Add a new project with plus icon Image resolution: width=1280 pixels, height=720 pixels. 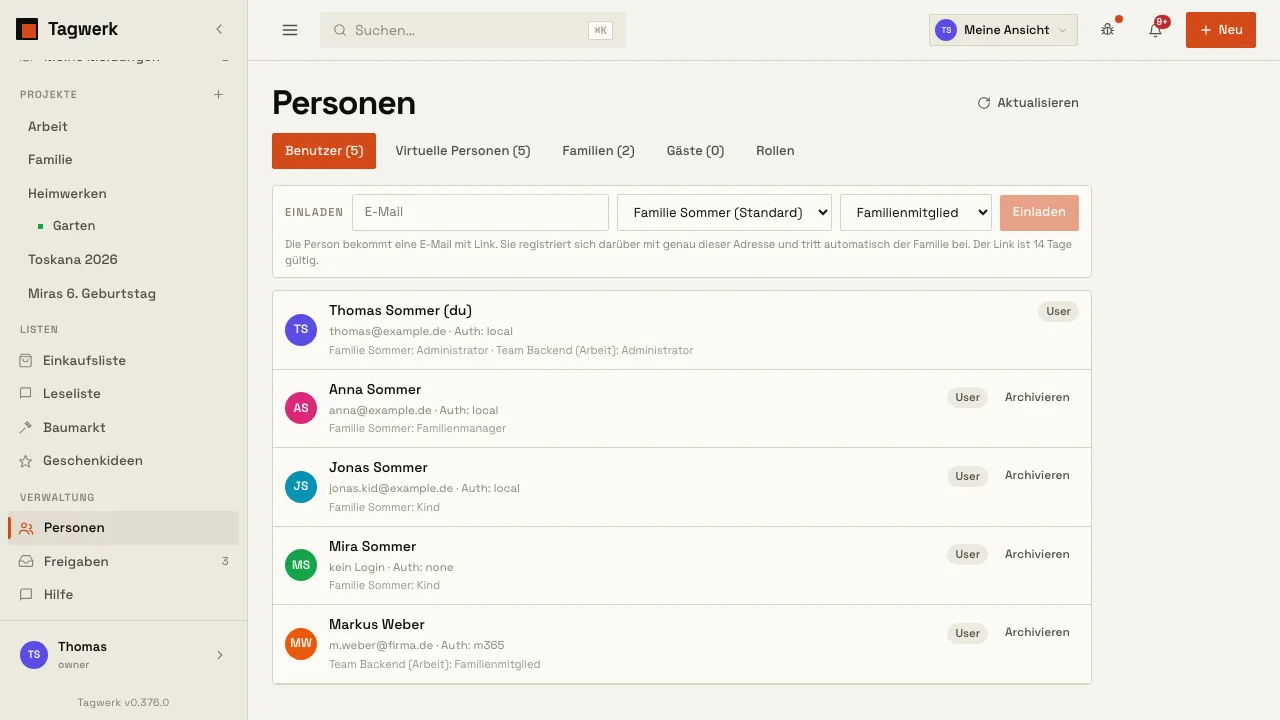pos(219,94)
